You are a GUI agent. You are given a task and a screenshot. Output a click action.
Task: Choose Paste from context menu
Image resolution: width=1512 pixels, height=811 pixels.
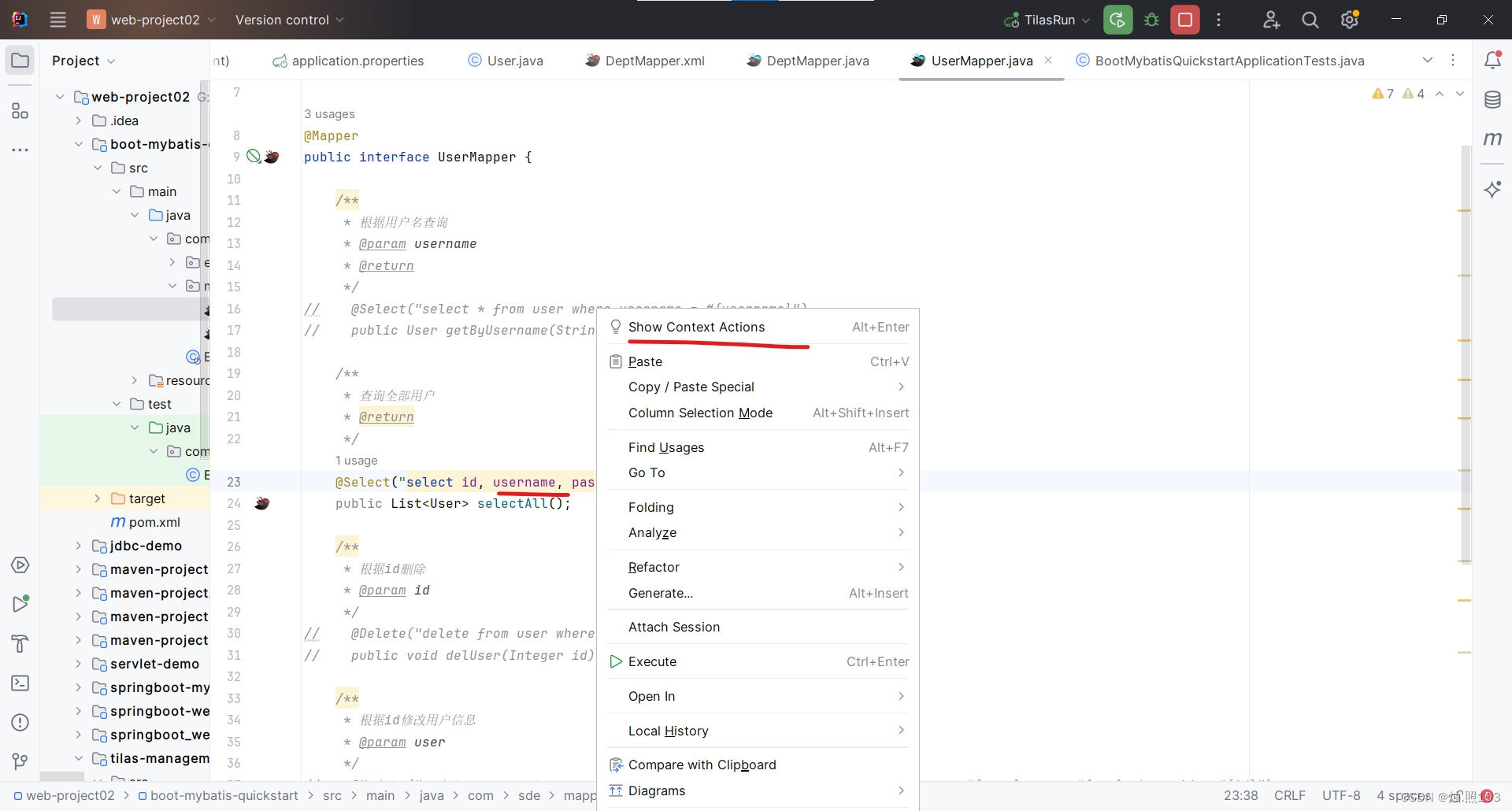click(758, 361)
